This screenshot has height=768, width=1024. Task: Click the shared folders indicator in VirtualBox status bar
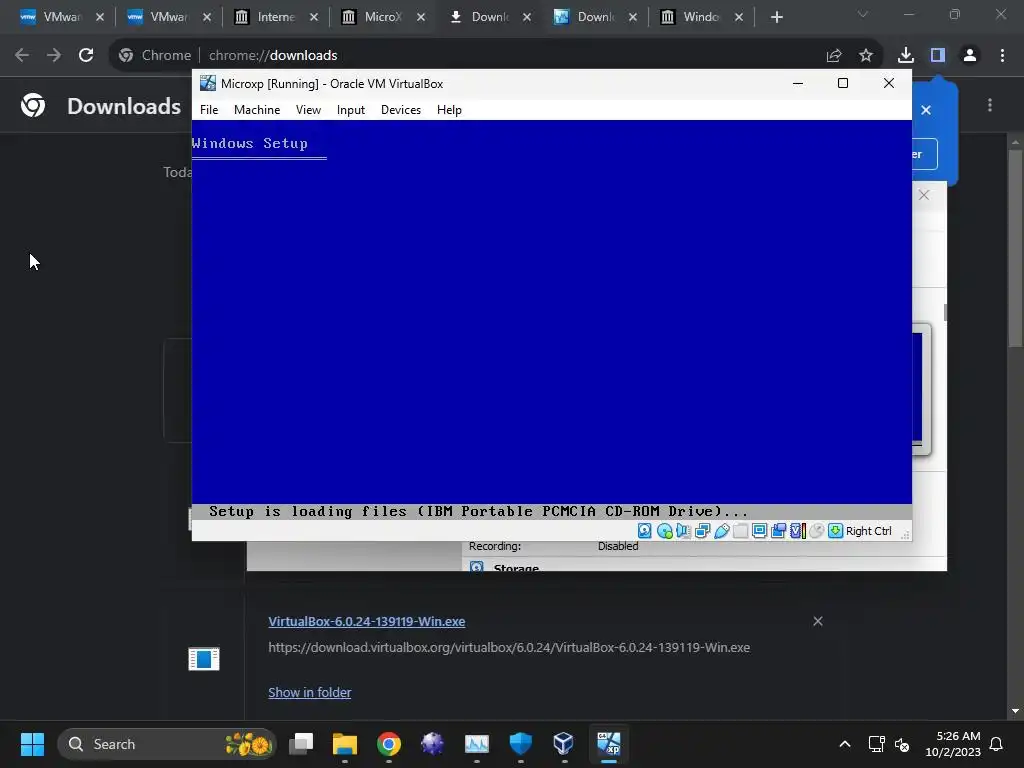[x=740, y=531]
